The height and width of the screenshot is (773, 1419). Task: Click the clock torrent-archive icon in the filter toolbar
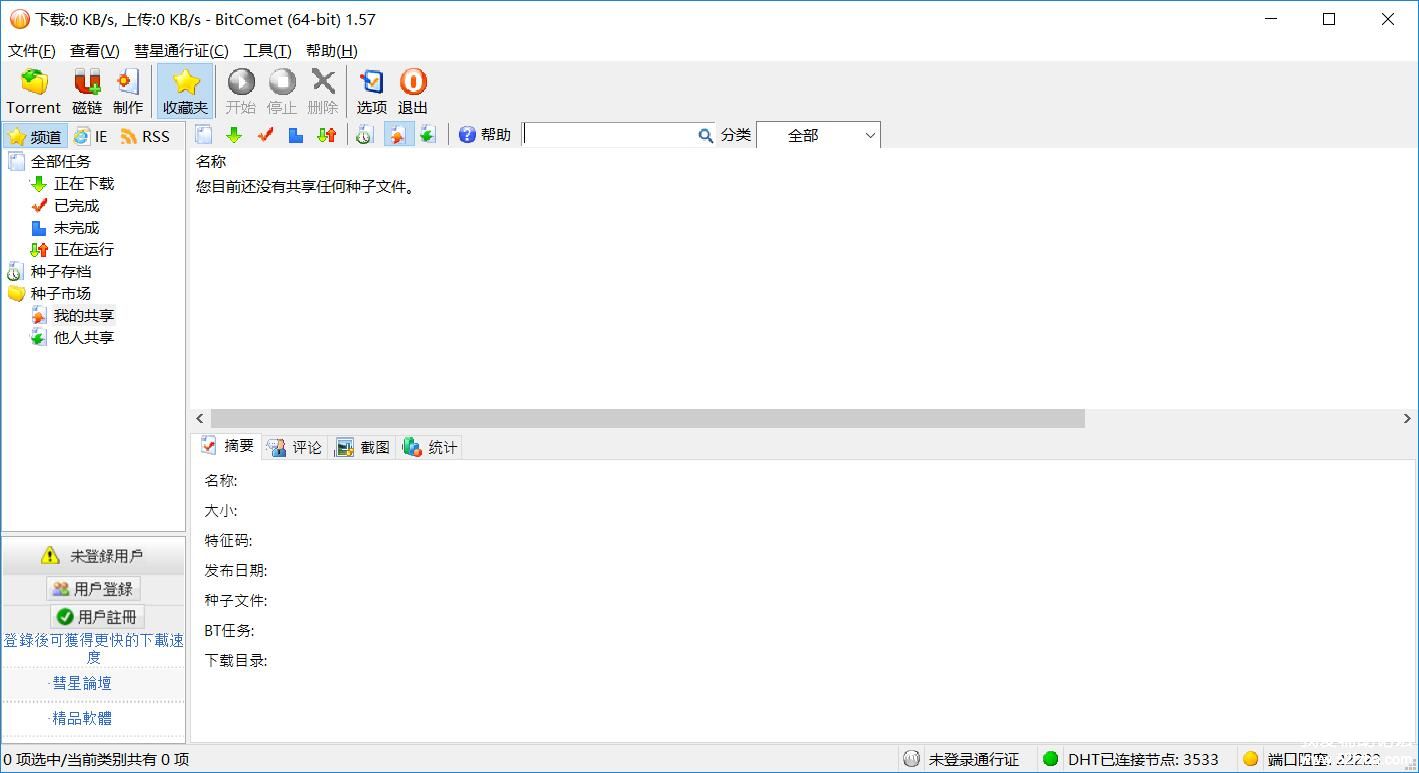point(364,135)
